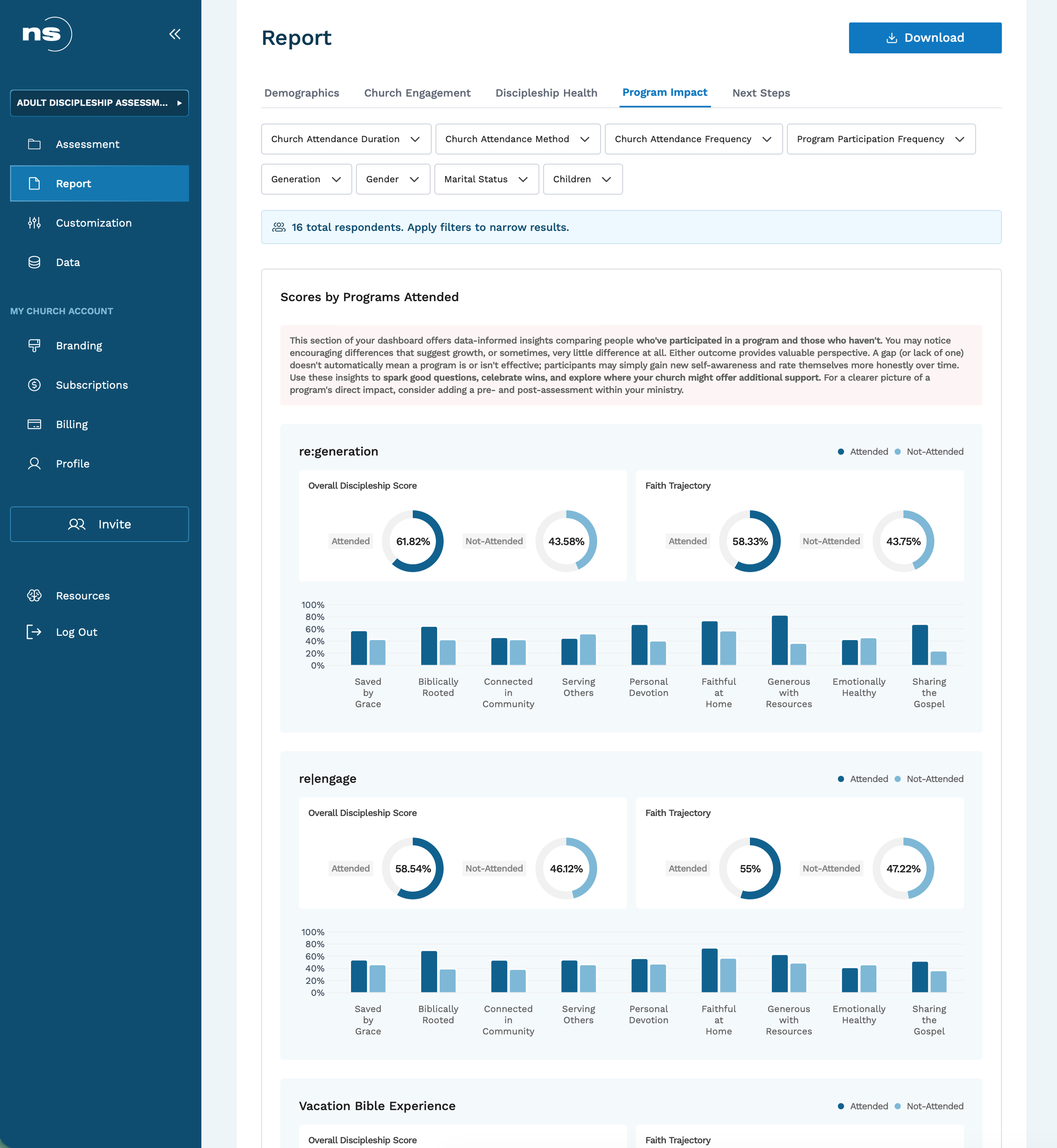Open the Data menu item
The image size is (1057, 1148).
[99, 262]
